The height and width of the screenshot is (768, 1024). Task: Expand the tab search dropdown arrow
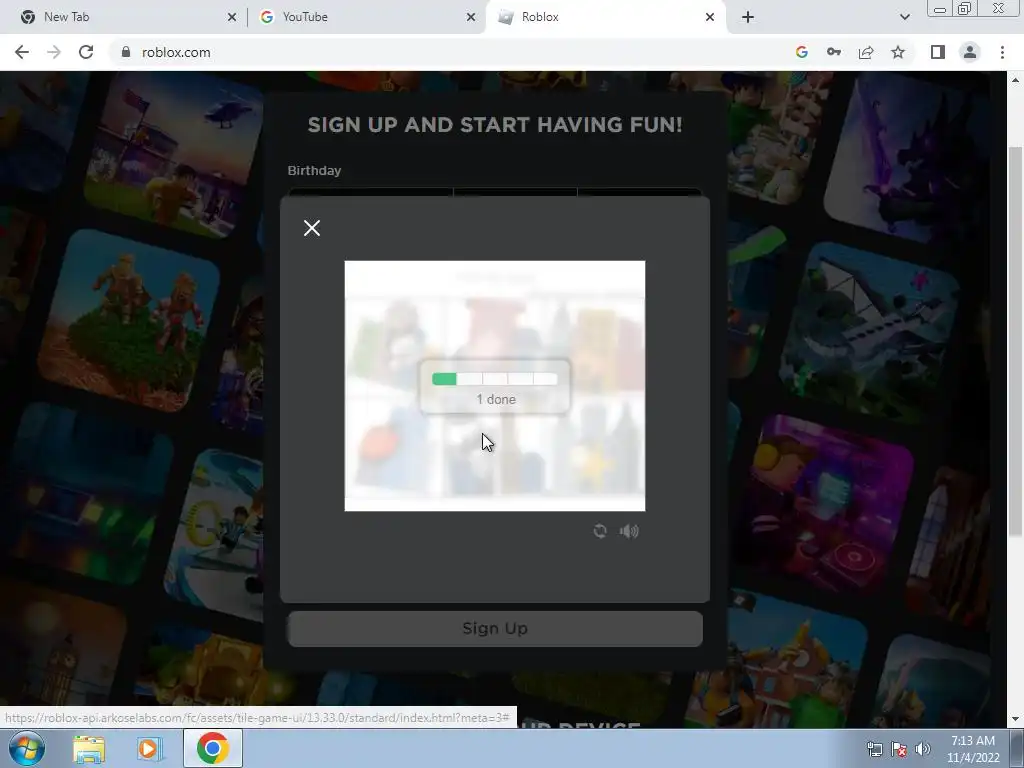(904, 17)
